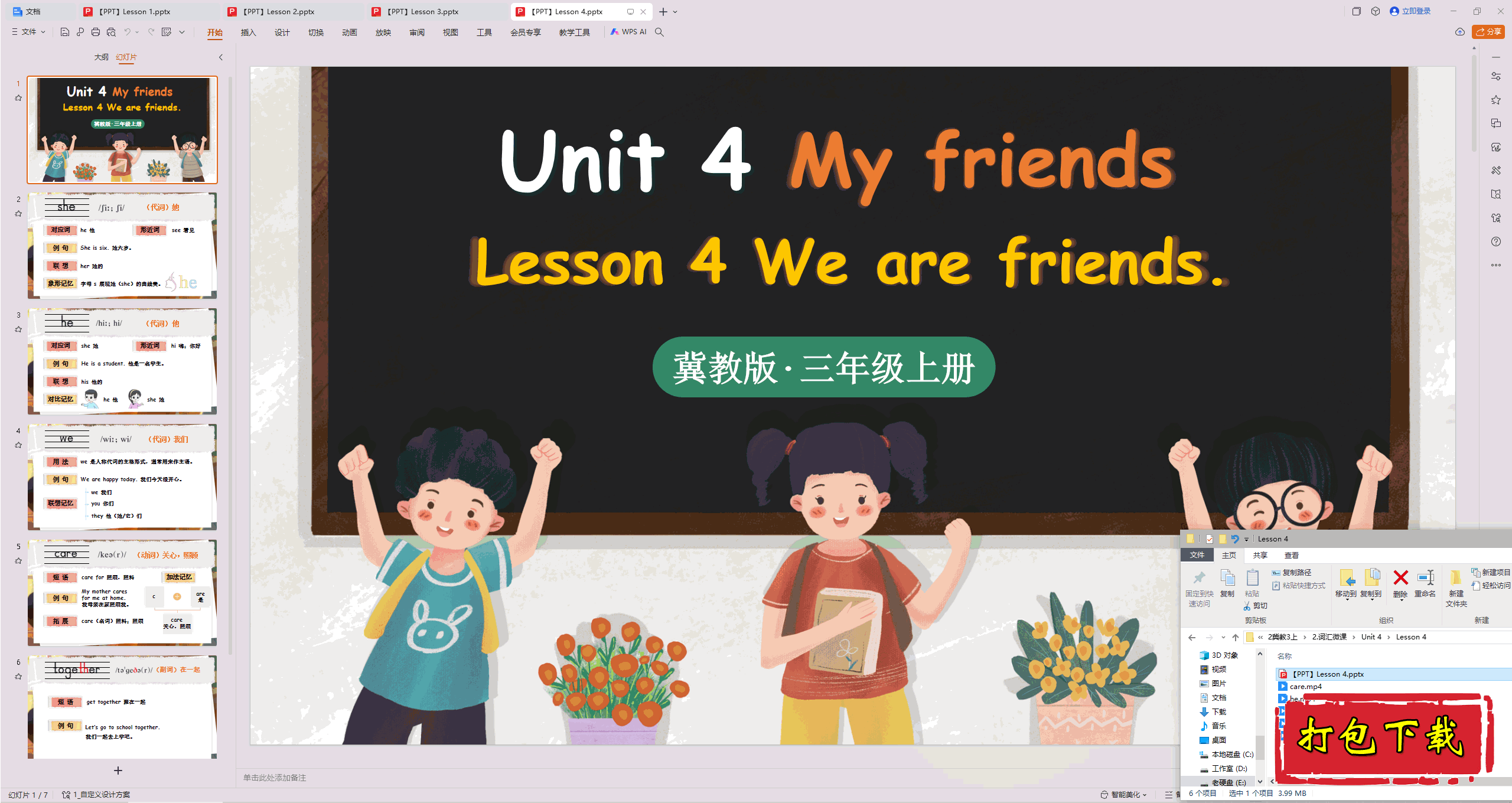This screenshot has width=1512, height=803.
Task: Click the Redo arrow icon
Action: (151, 32)
